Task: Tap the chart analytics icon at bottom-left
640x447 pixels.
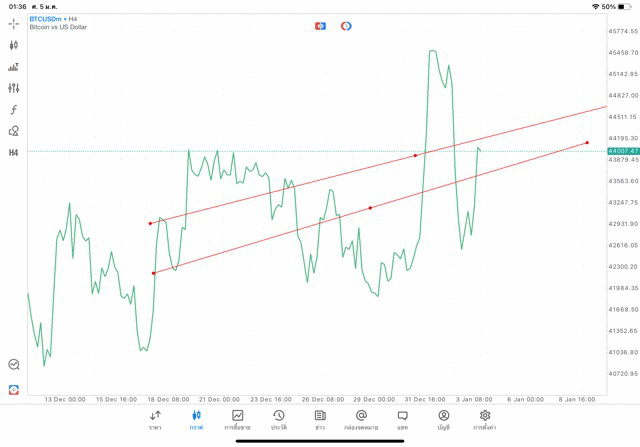Action: click(14, 365)
